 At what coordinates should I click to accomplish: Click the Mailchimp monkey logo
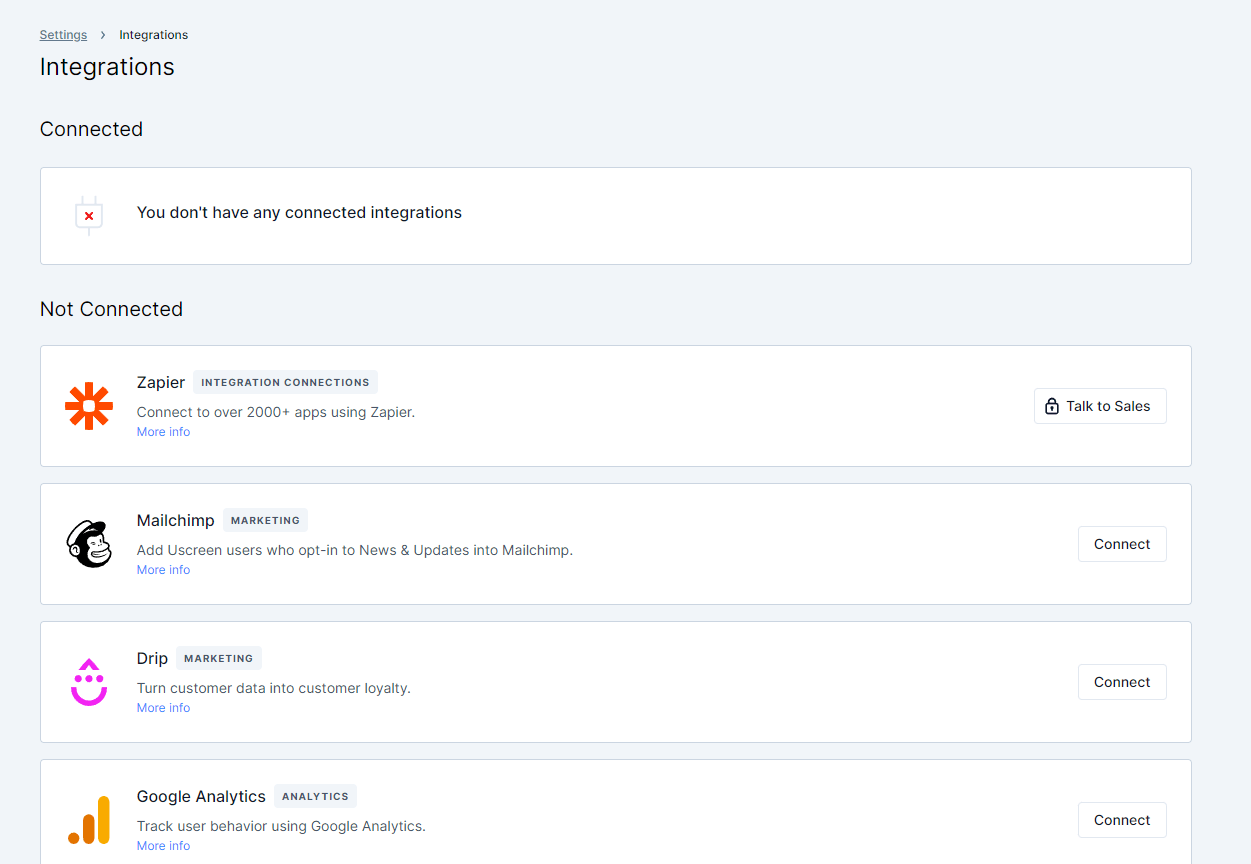(89, 544)
